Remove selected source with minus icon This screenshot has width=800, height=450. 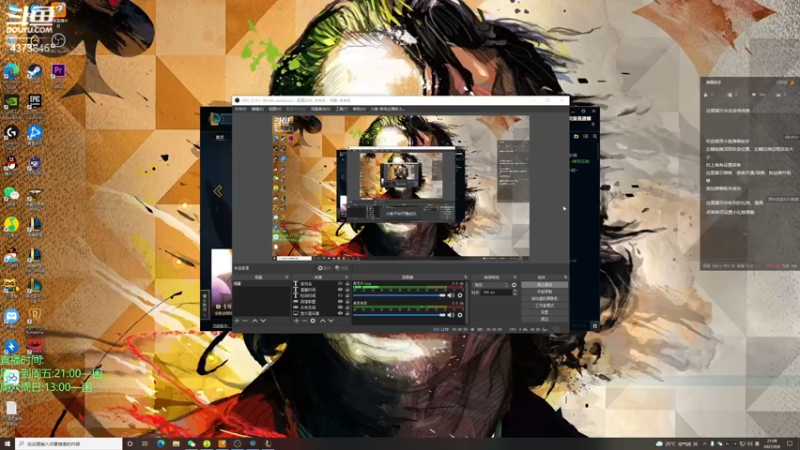pyautogui.click(x=305, y=321)
